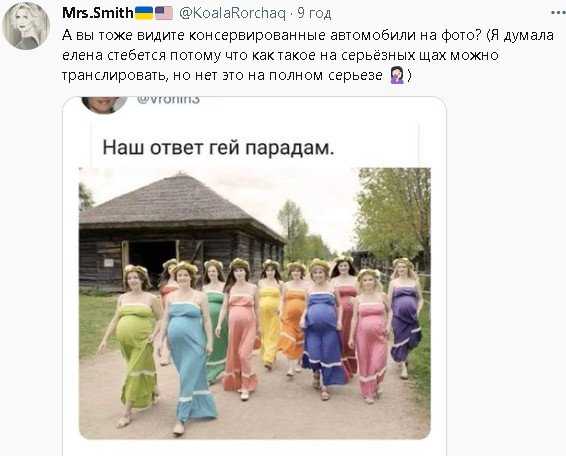
Task: Open the @KoalaRorchaq handle link
Action: pyautogui.click(x=232, y=14)
